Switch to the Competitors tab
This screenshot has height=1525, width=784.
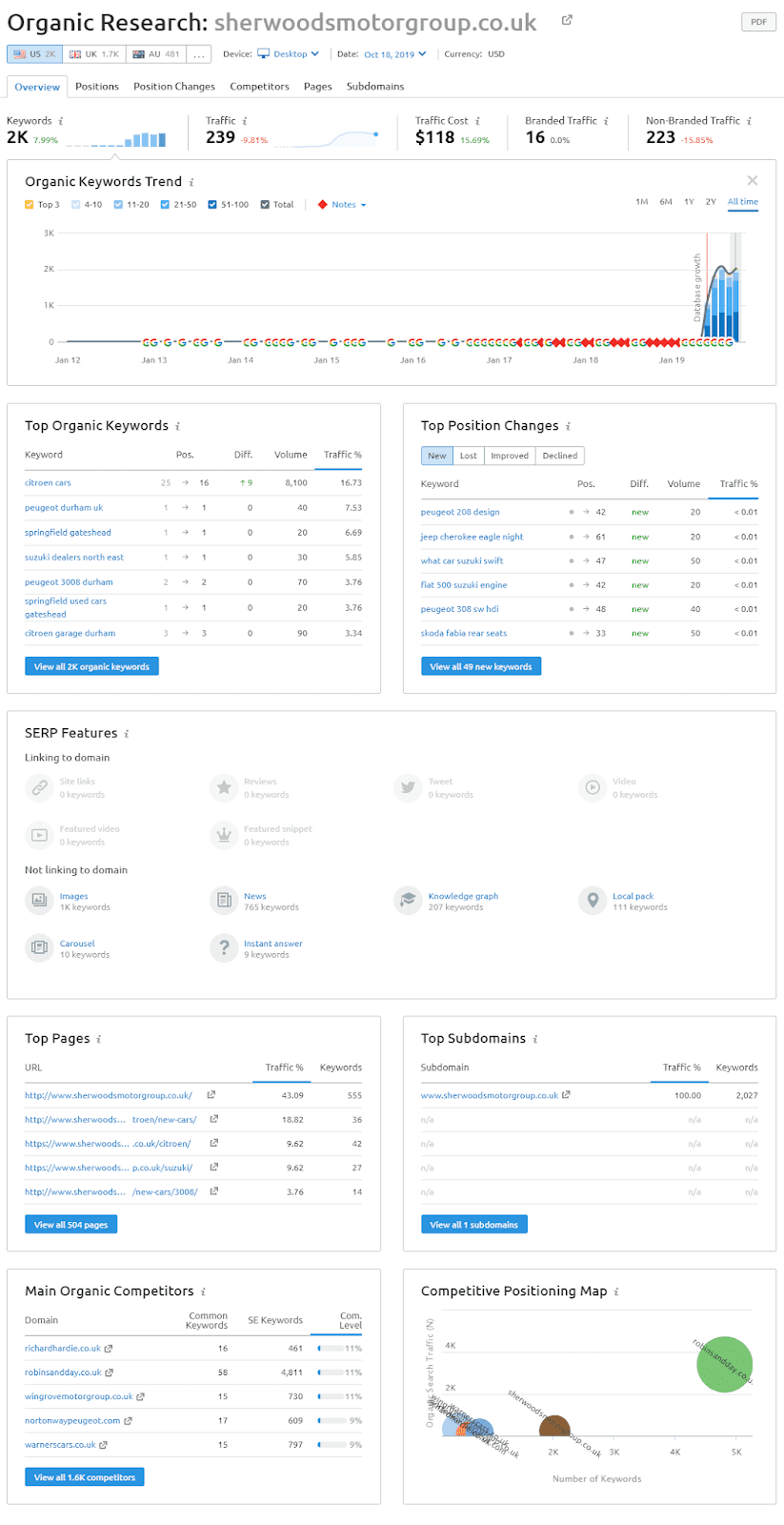click(x=259, y=87)
